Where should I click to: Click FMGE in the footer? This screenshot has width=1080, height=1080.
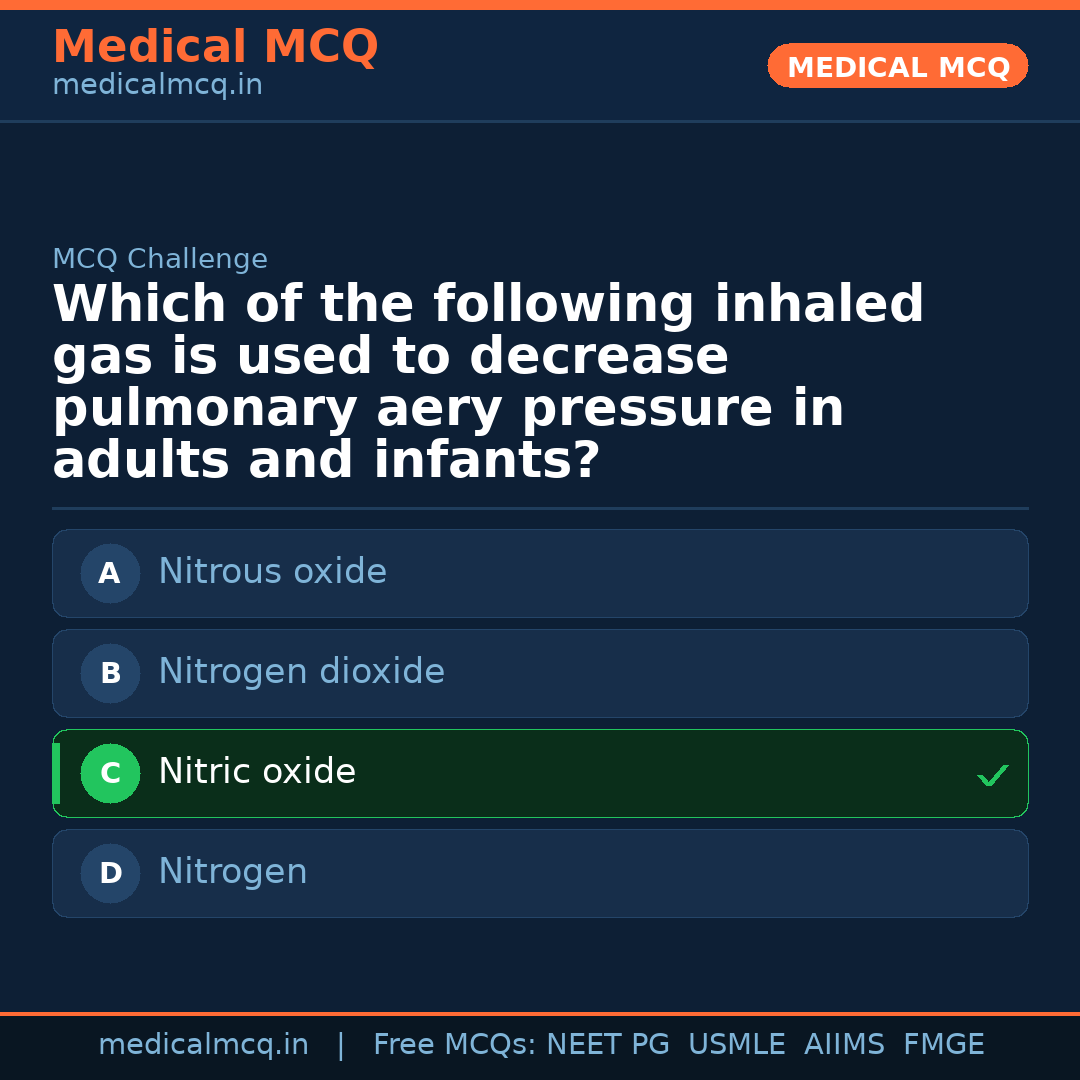click(x=944, y=1045)
